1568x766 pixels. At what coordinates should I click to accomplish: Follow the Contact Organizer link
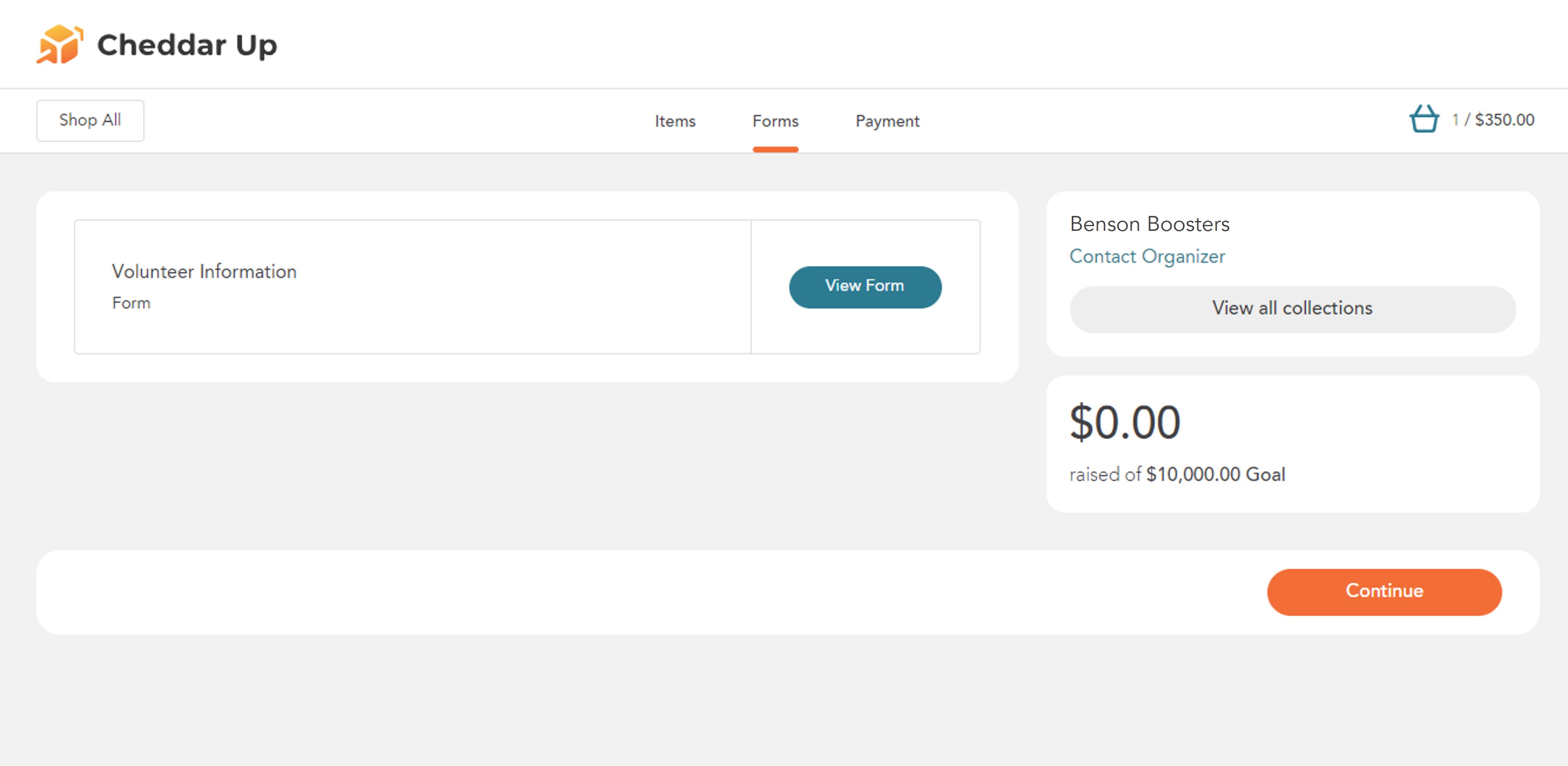[x=1147, y=256]
